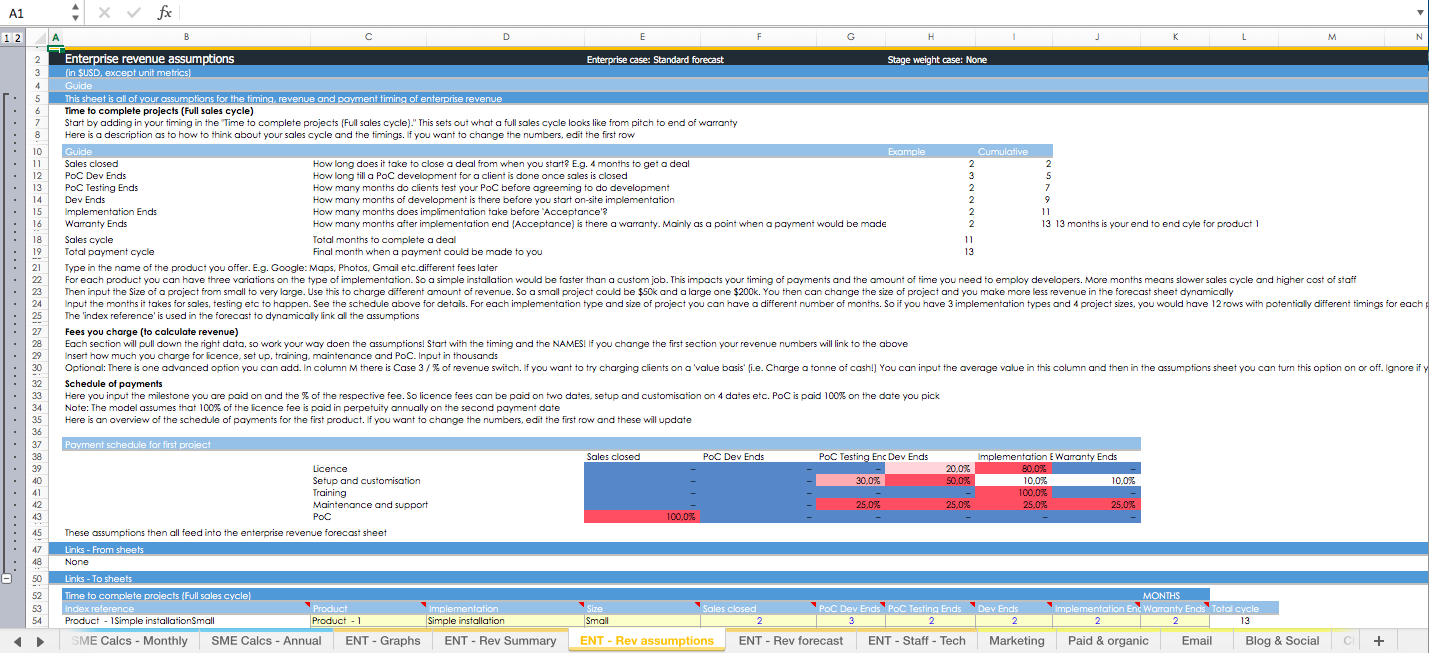
Task: Click the Training 100,0% cell
Action: pos(1016,492)
